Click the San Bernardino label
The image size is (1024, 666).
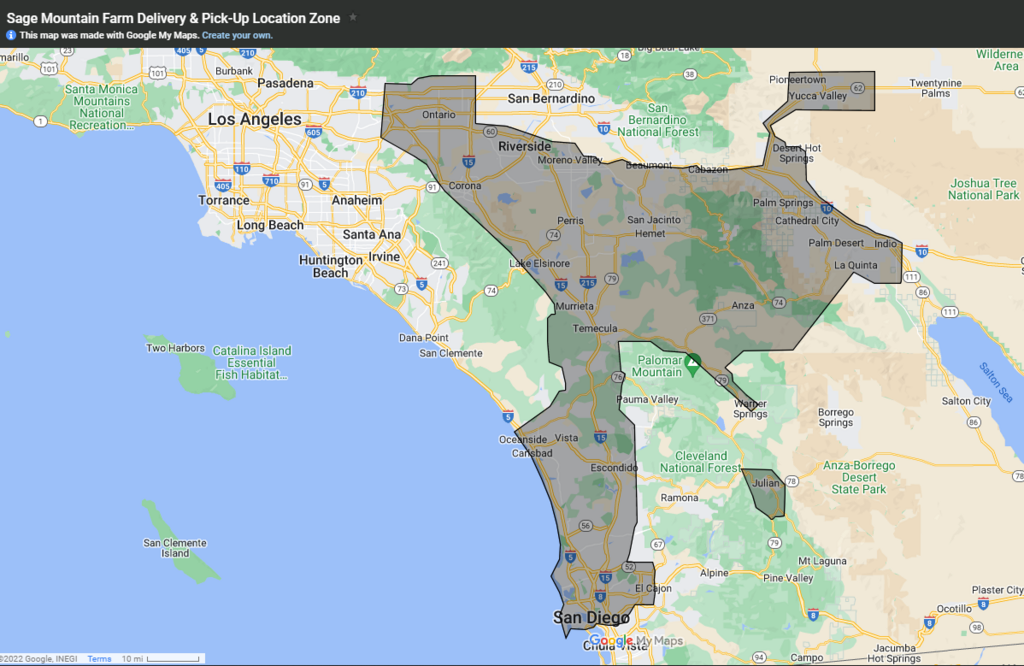[551, 99]
